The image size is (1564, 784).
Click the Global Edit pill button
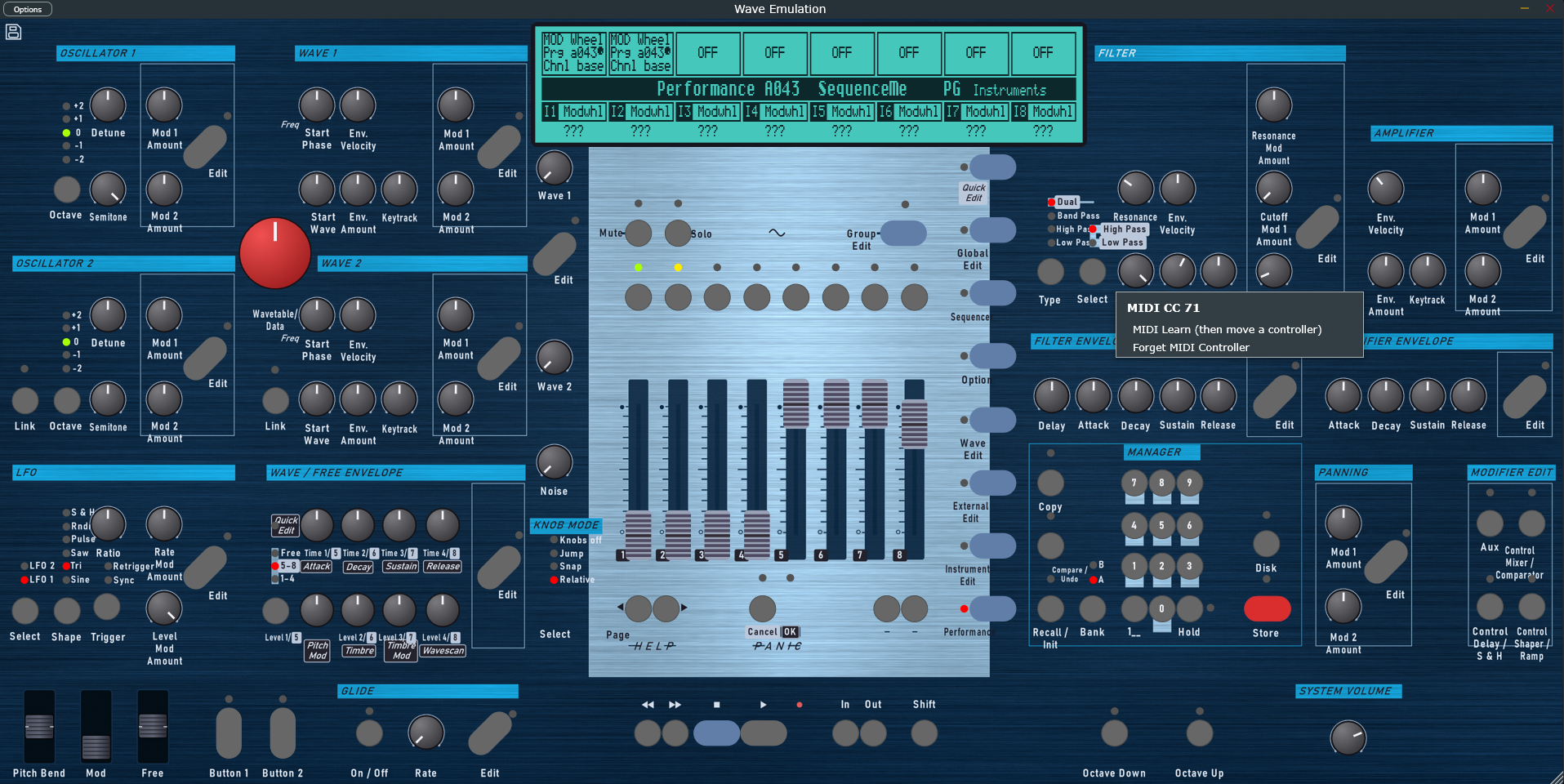click(x=992, y=229)
